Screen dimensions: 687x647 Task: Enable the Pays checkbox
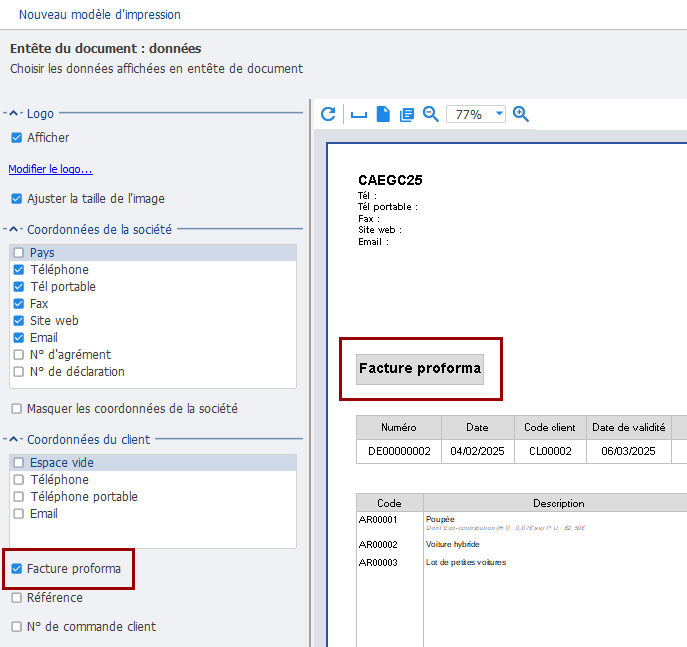click(x=19, y=253)
